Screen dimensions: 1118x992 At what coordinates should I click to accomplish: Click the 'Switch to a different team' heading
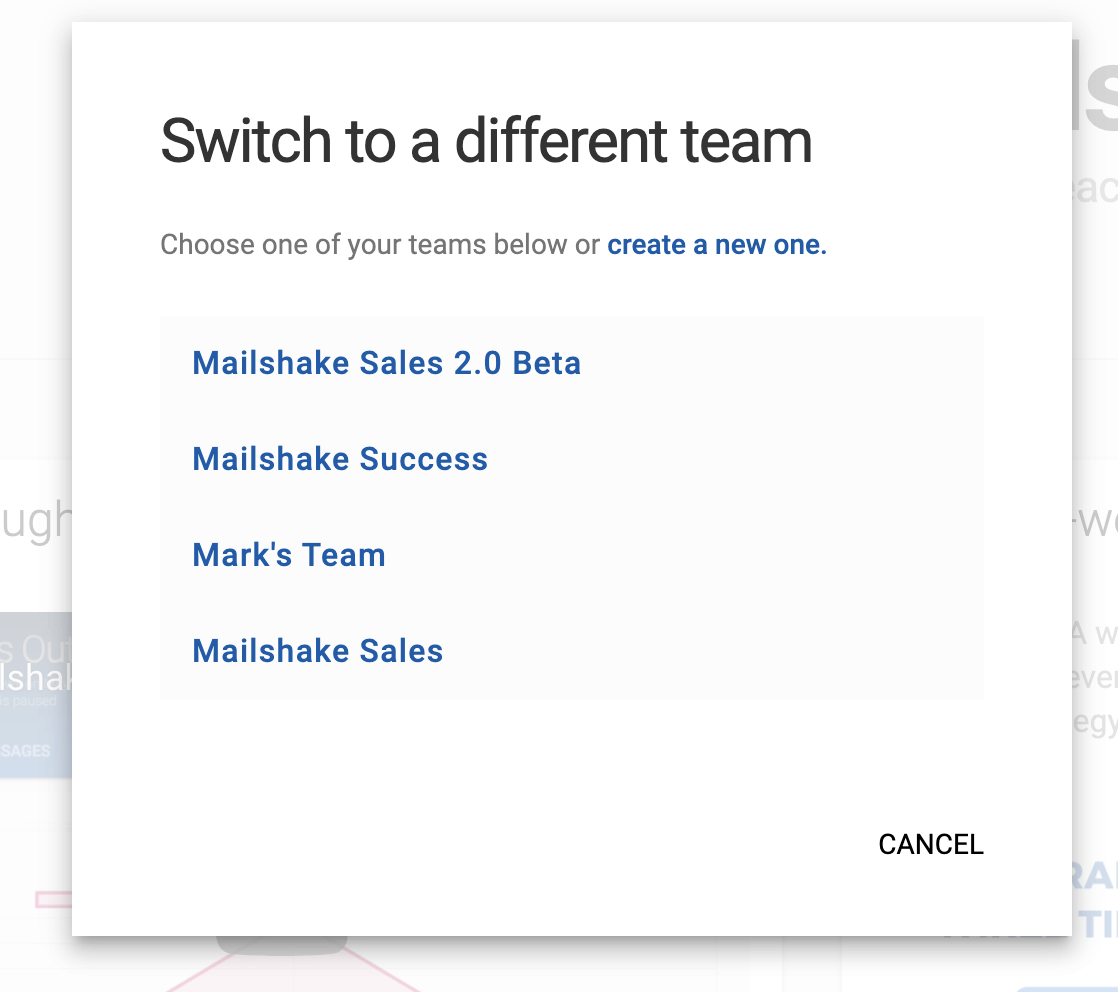(486, 141)
